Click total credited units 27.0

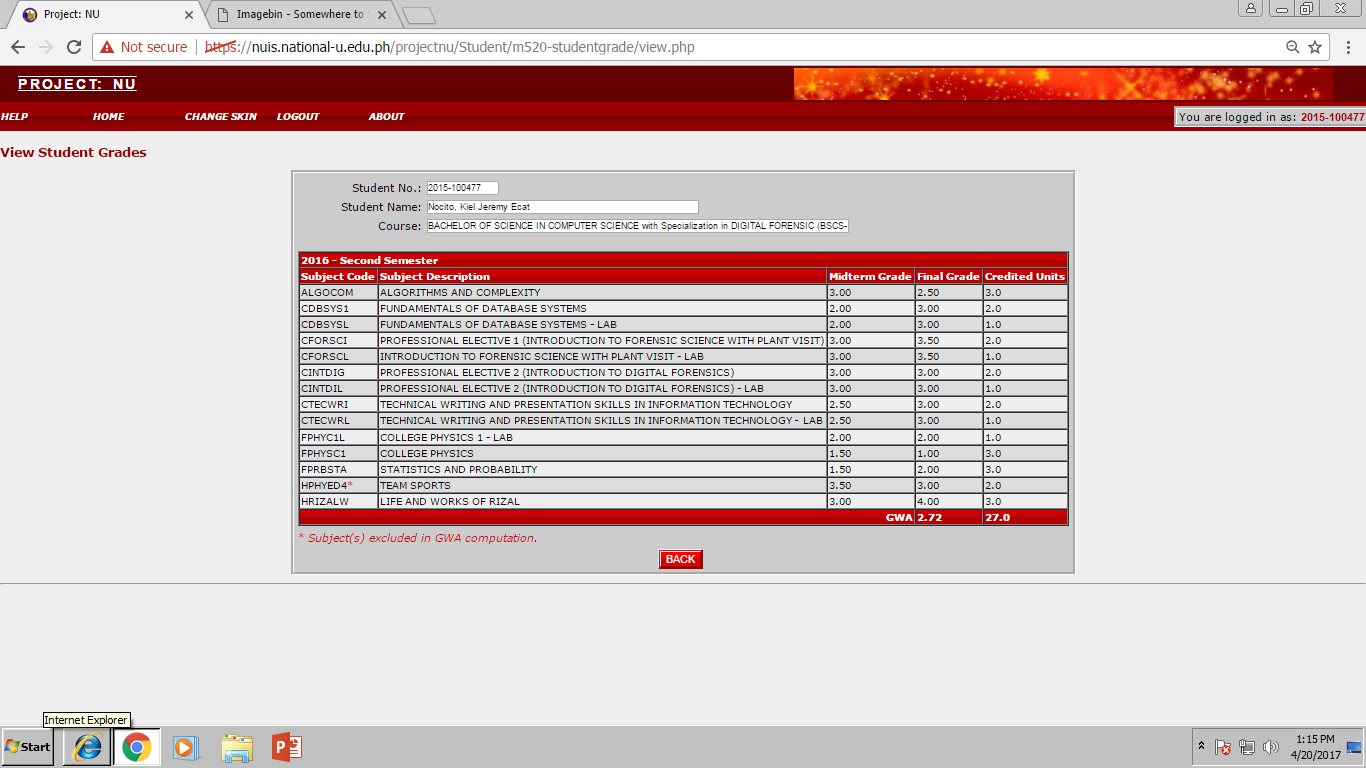997,517
